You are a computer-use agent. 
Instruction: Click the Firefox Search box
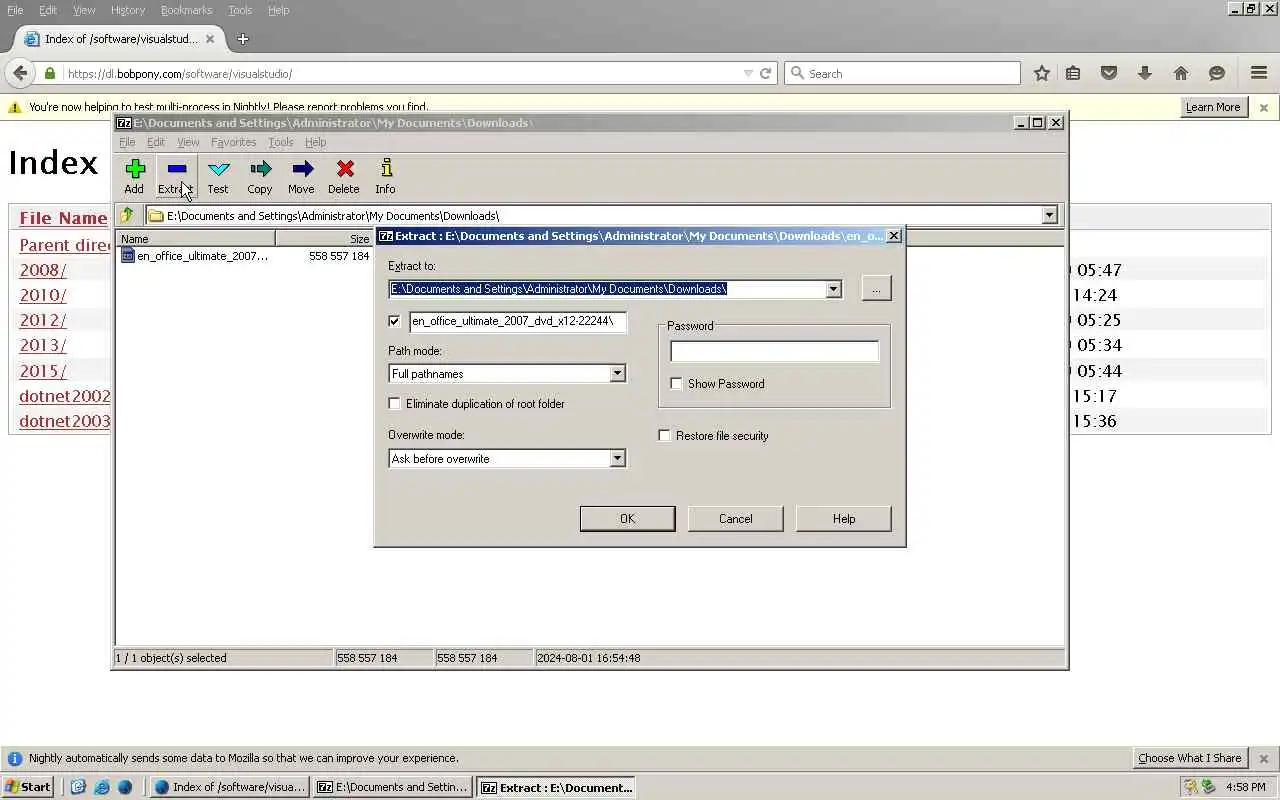click(902, 73)
